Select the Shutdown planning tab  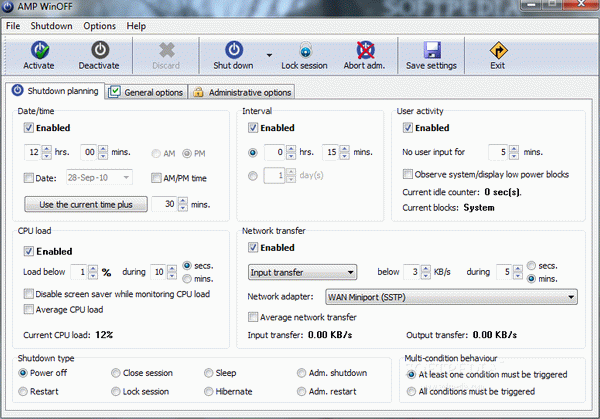coord(55,91)
